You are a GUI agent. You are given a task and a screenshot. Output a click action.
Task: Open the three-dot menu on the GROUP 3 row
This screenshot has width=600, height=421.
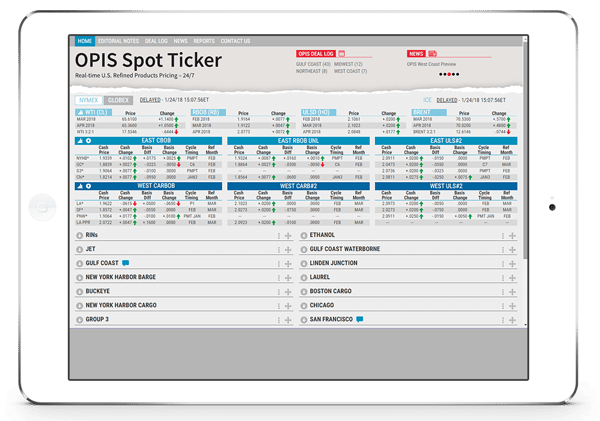click(279, 320)
